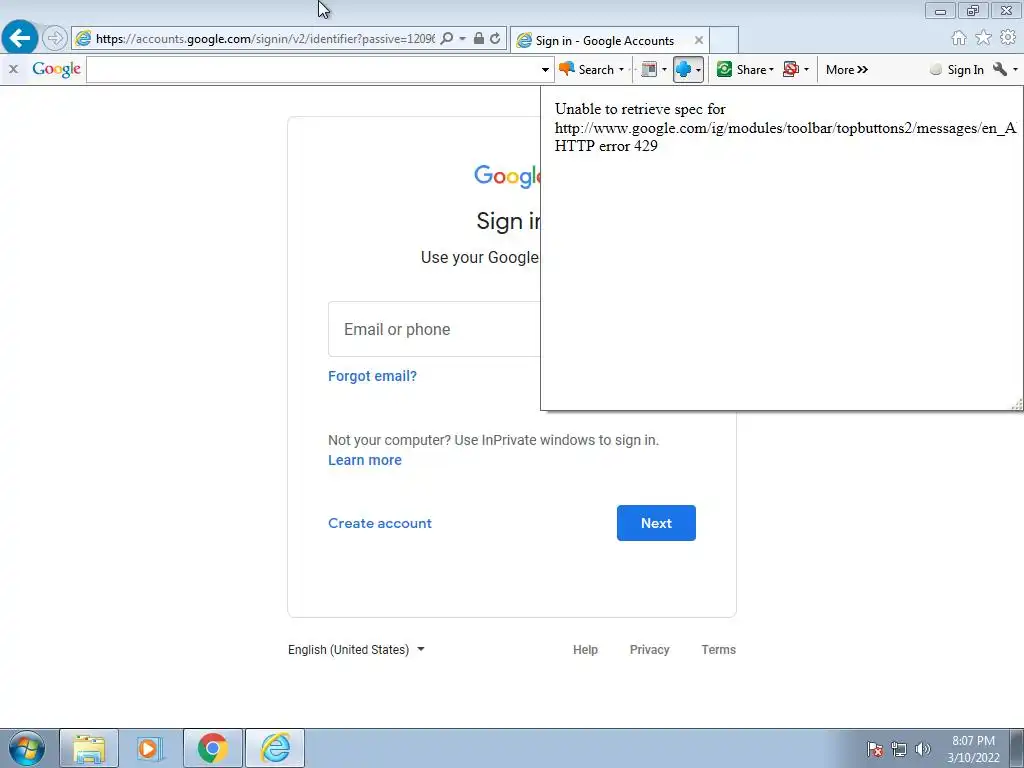Click the toolbar Search button
Screen dimensions: 1024x768
click(x=587, y=69)
